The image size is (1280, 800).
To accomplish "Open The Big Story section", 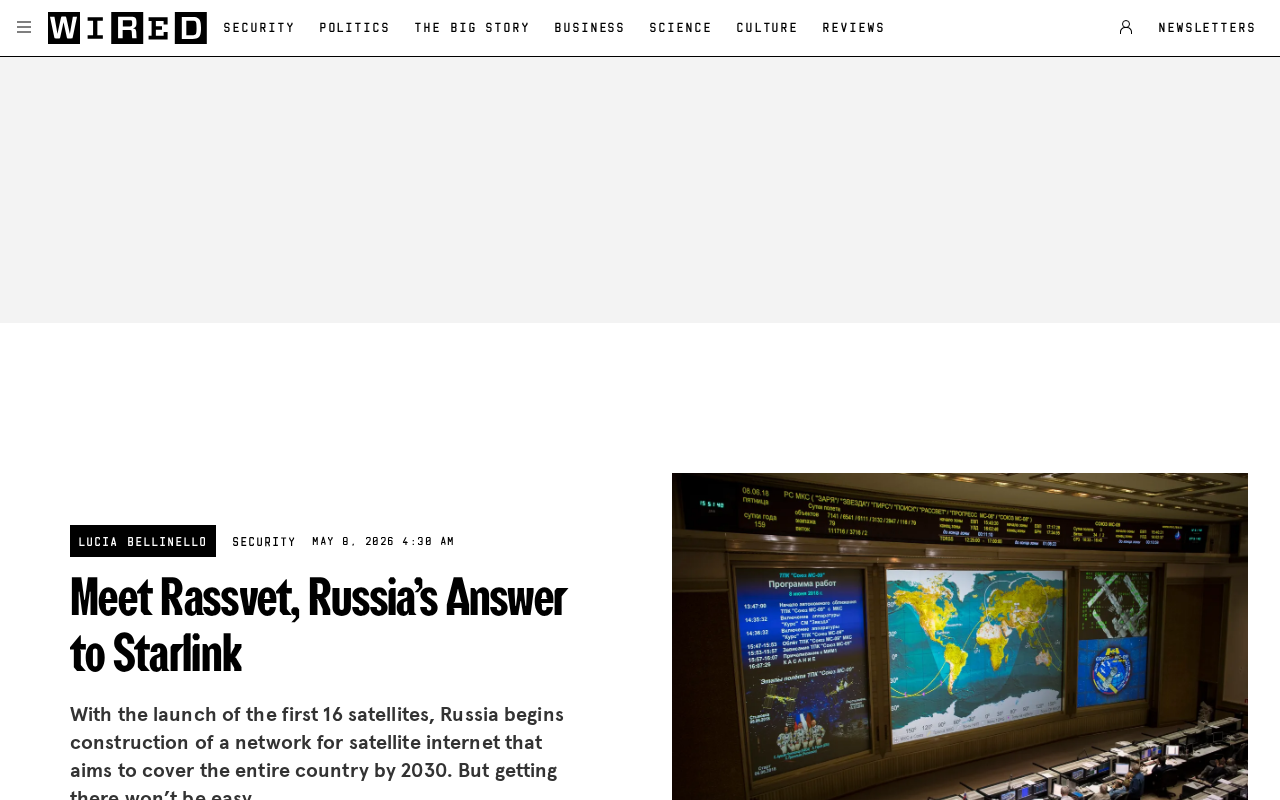I will coord(472,28).
